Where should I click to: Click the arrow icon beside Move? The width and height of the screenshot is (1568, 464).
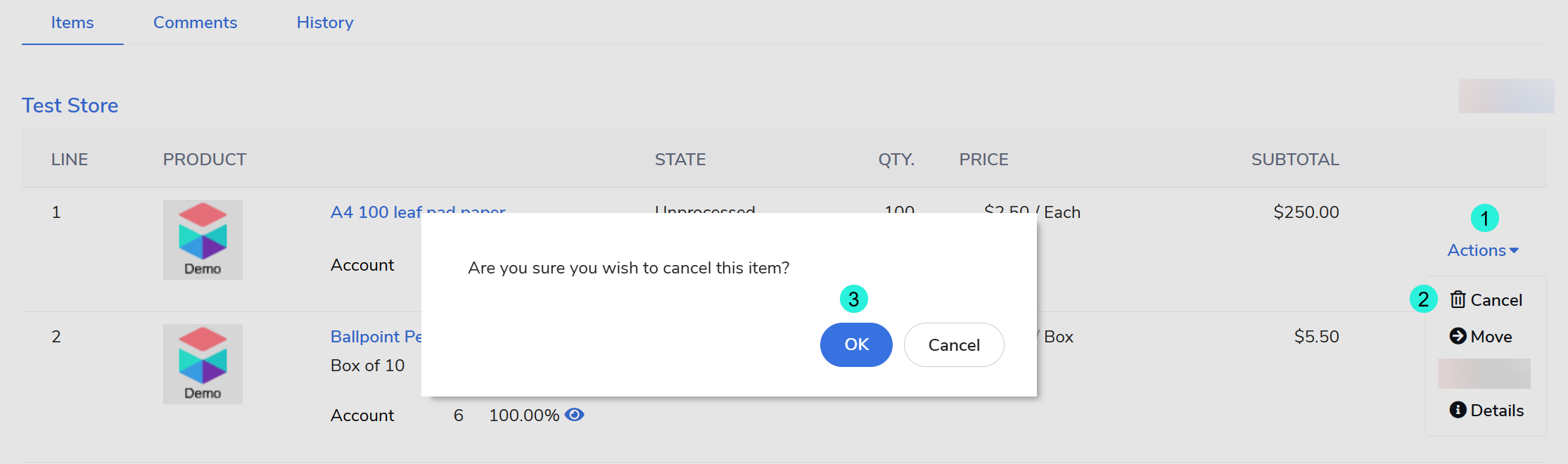coord(1458,336)
